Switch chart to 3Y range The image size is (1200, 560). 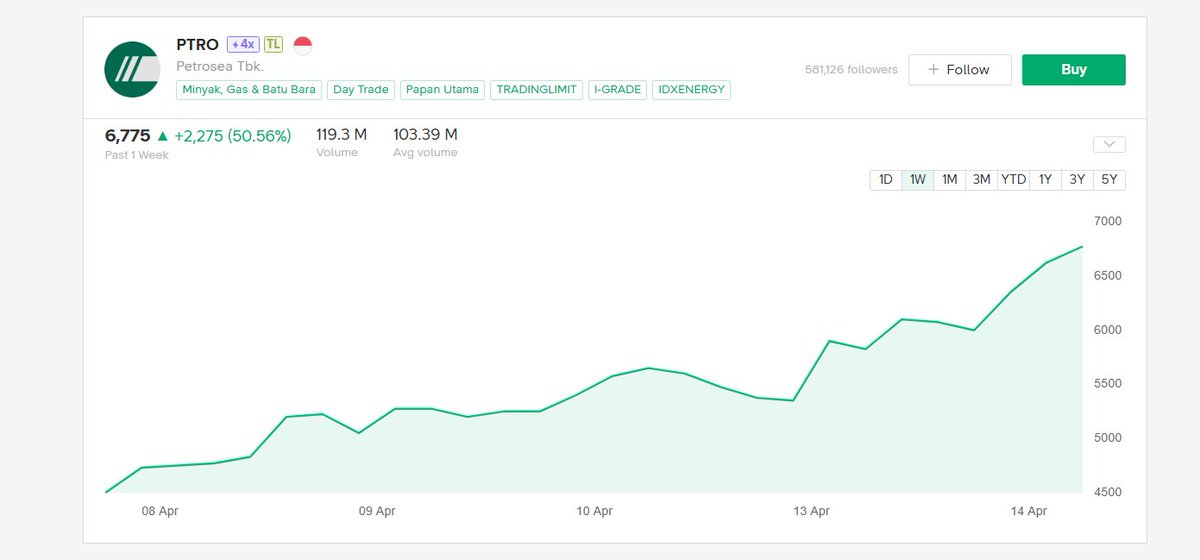(x=1078, y=180)
